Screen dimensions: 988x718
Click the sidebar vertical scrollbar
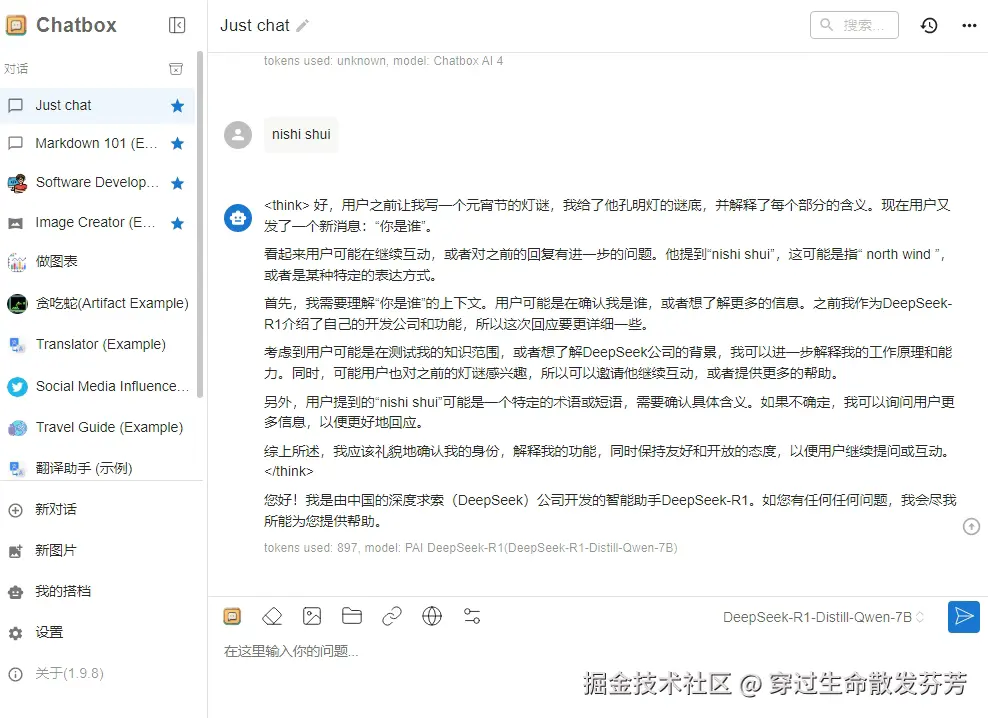tap(200, 224)
